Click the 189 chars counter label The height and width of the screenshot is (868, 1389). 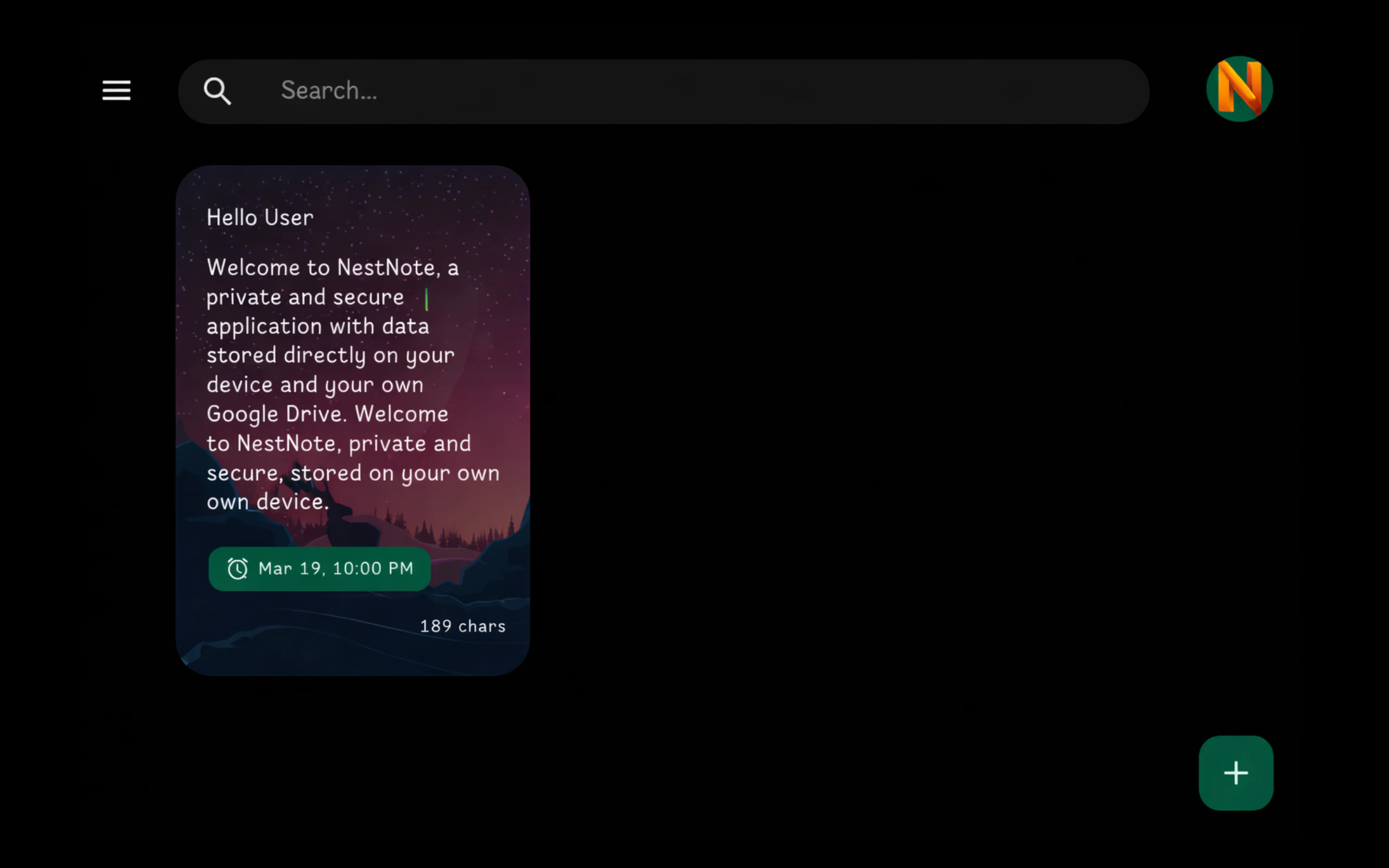point(463,626)
